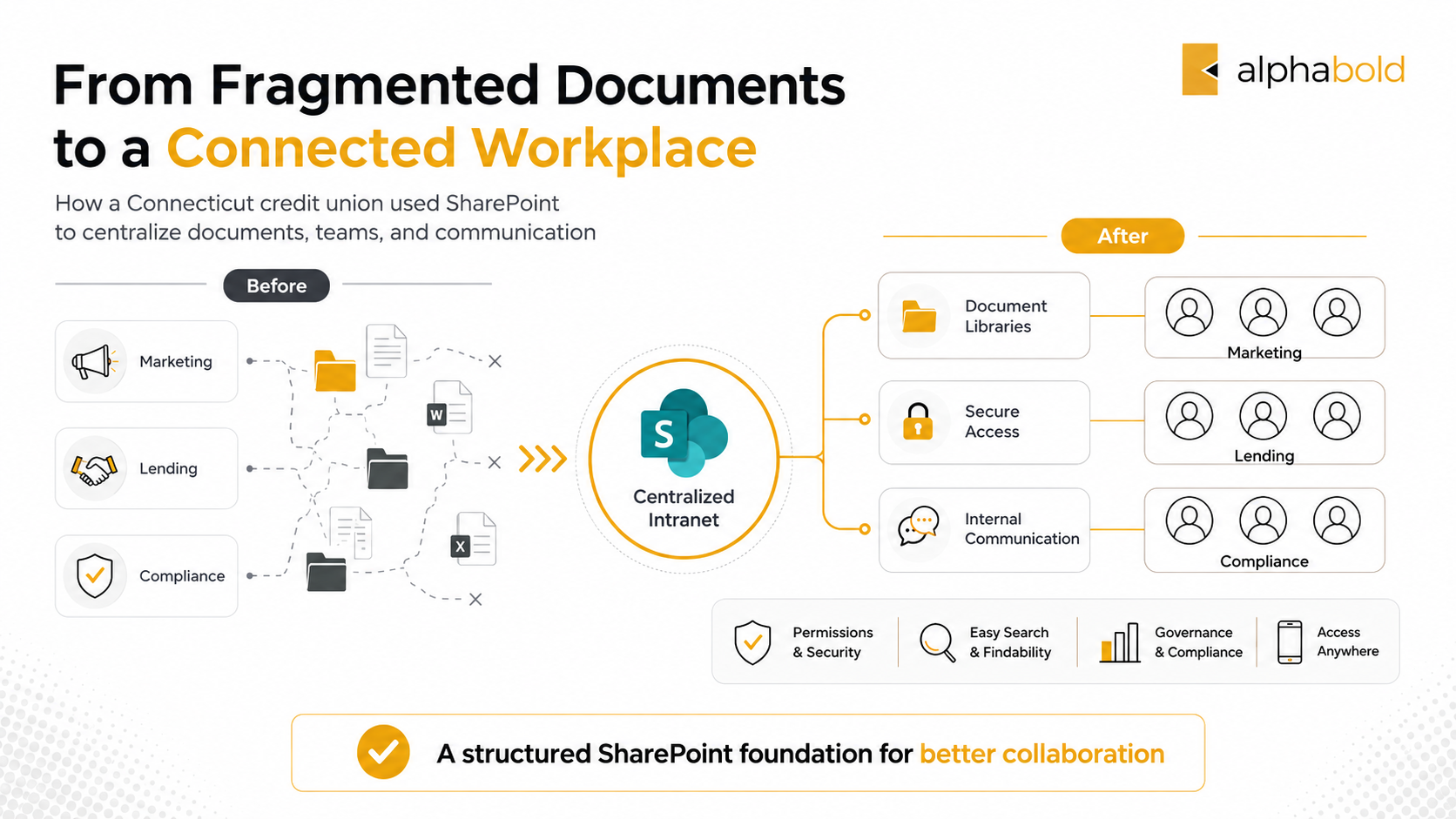Click the triple chevron arrows
The width and height of the screenshot is (1456, 819).
[x=543, y=459]
